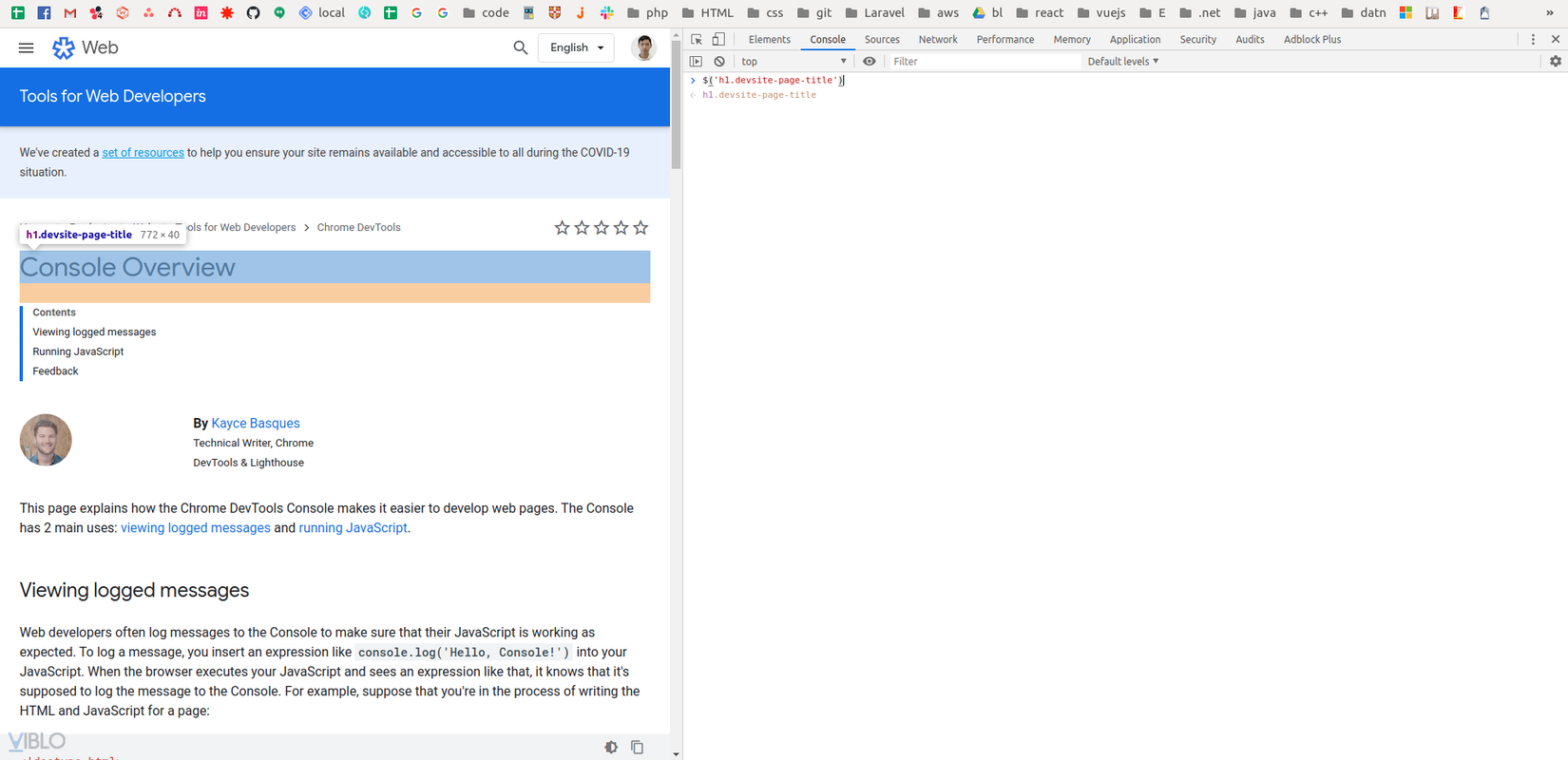Open the user account avatar
The height and width of the screenshot is (760, 1568).
click(x=644, y=47)
